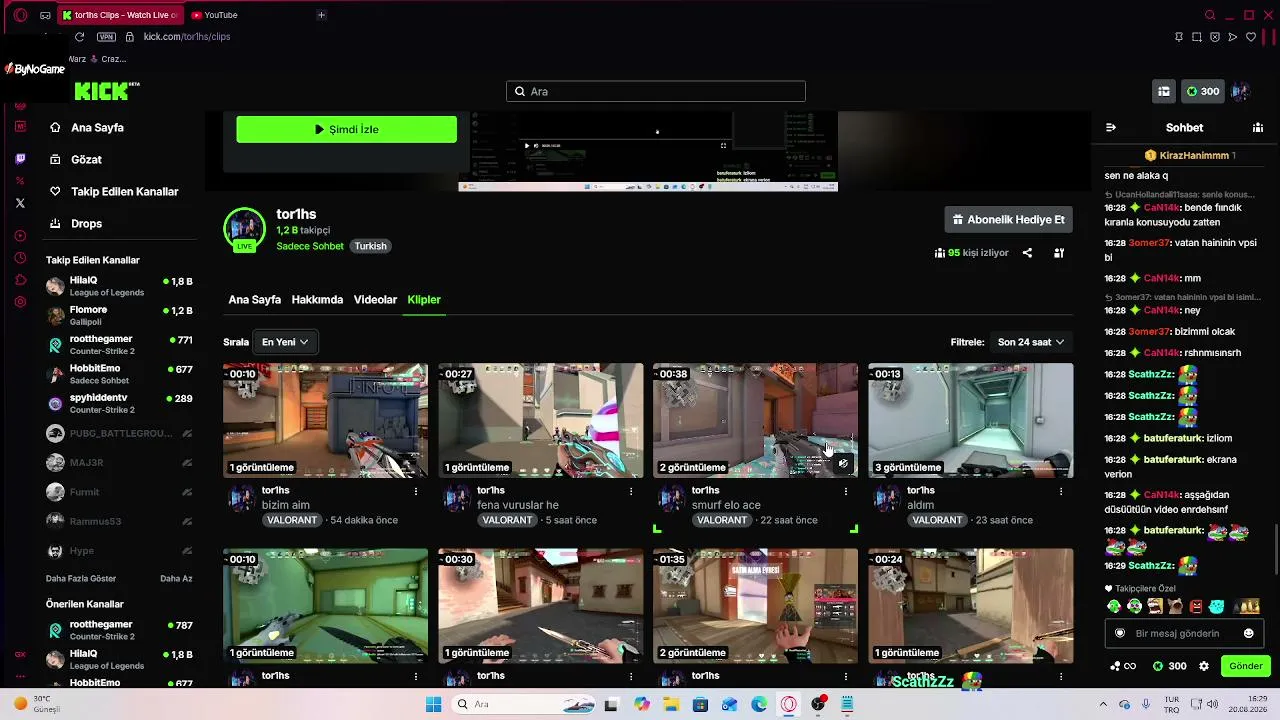Open the Twitch shortcut in Opera's sidebar
1280x720 pixels.
[20, 159]
